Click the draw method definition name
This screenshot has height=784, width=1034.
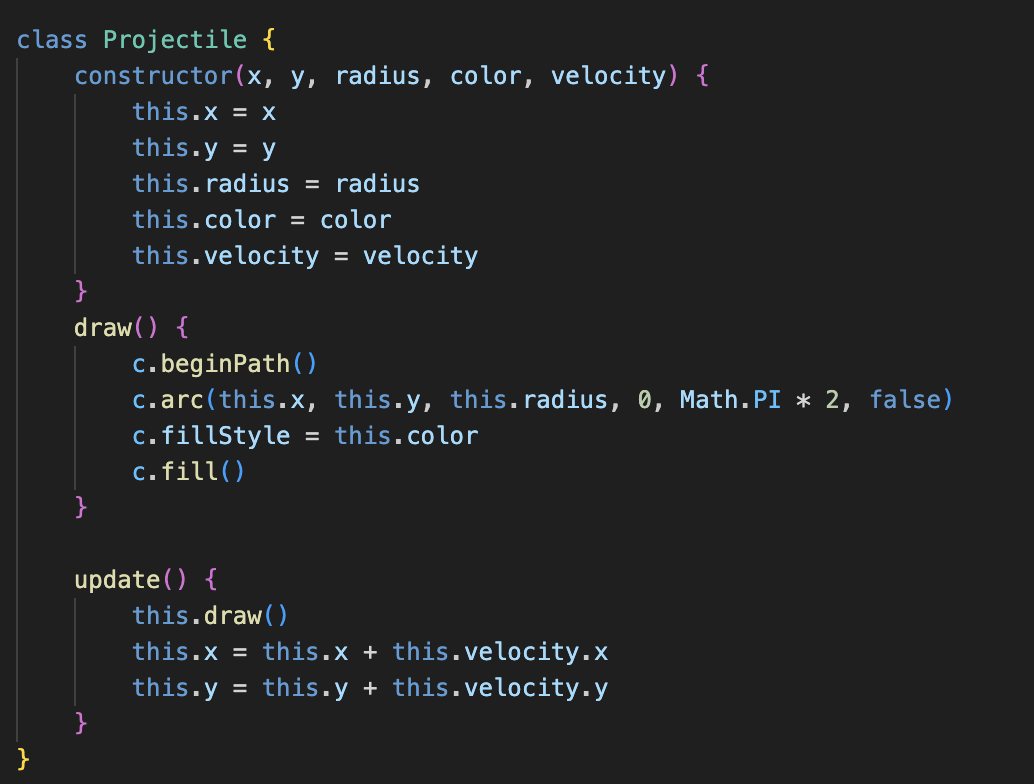(x=104, y=328)
